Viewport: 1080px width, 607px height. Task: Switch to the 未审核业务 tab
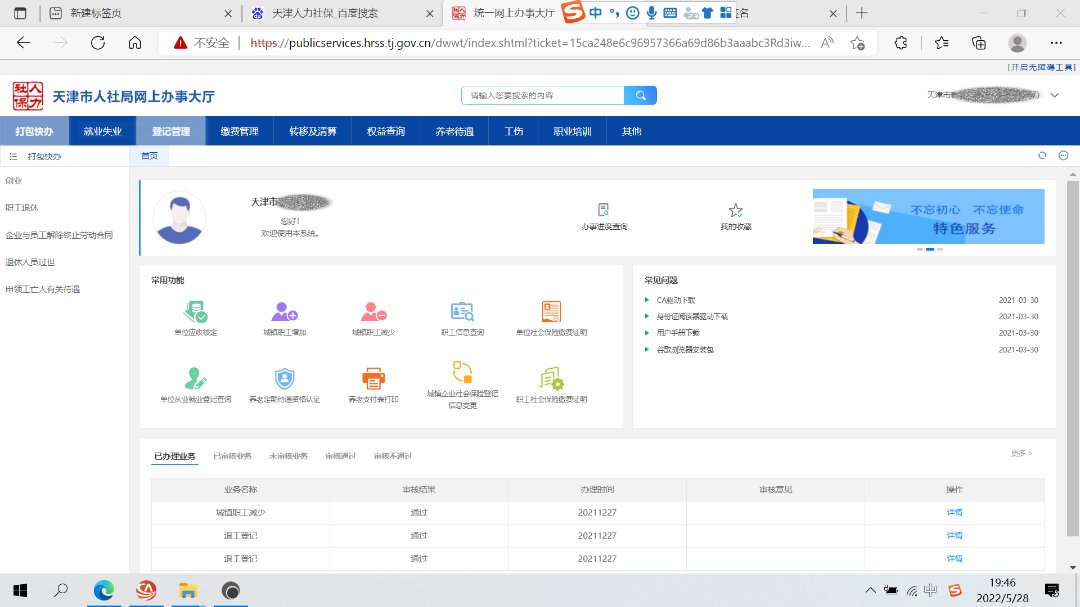[288, 456]
